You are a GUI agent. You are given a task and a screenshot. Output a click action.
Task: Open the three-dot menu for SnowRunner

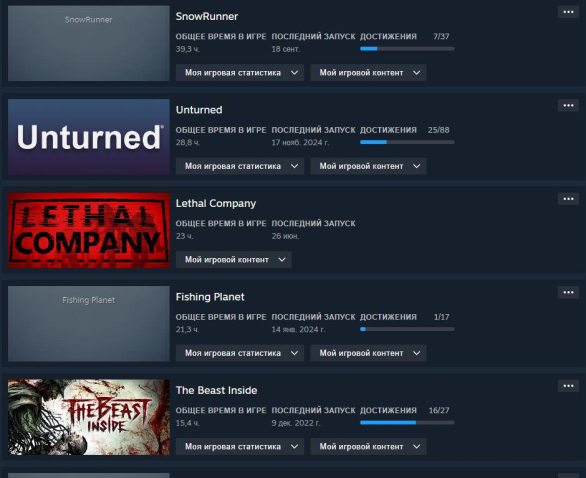point(568,12)
